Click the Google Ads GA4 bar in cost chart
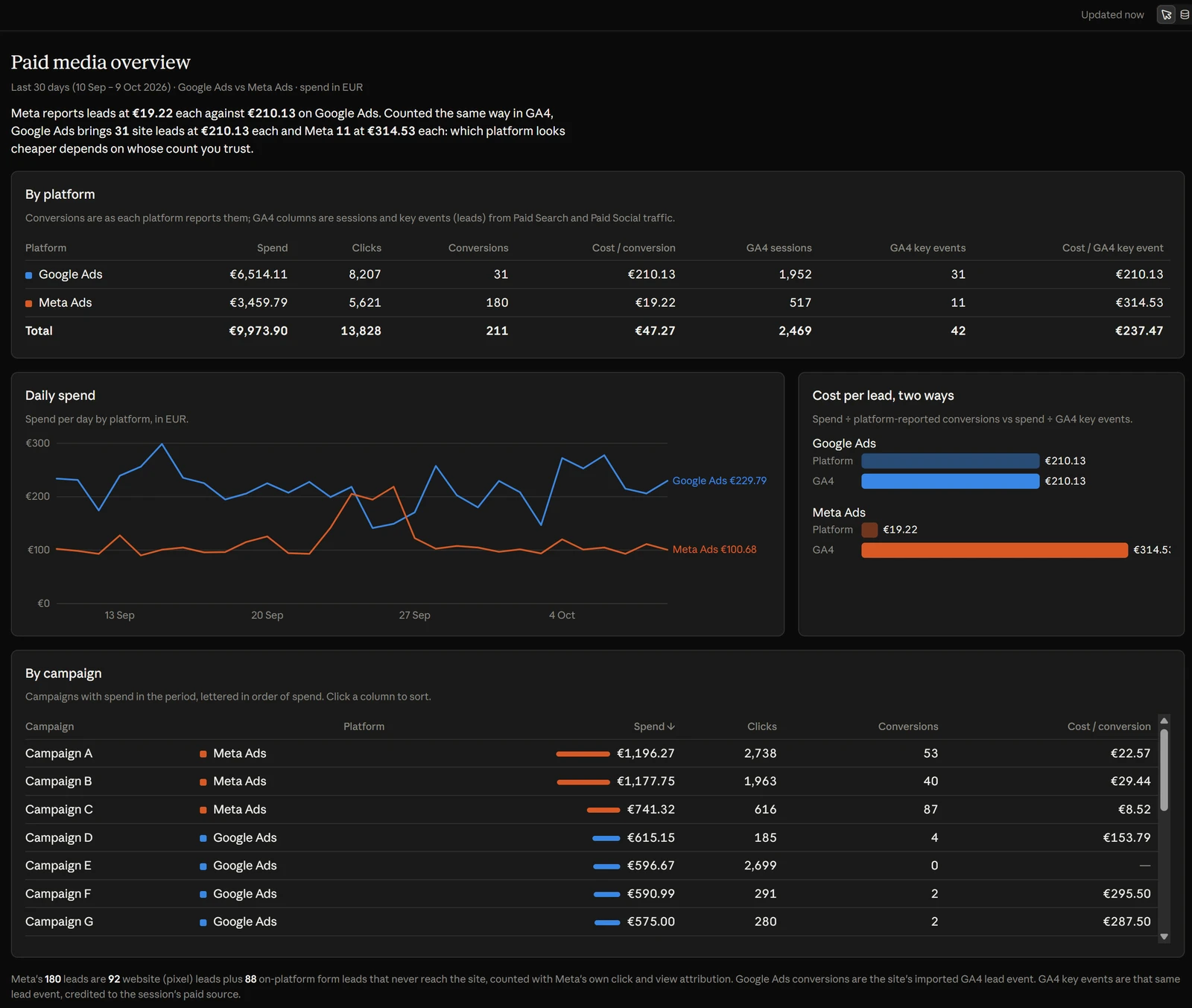Image resolution: width=1192 pixels, height=1008 pixels. pos(950,481)
